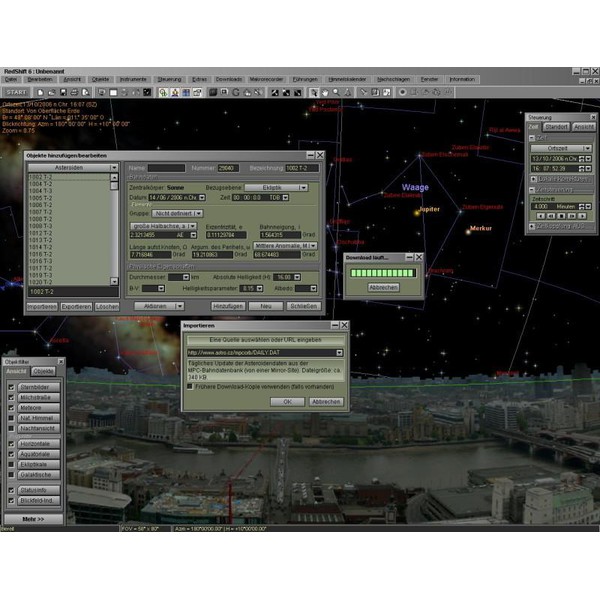Close the Objektfilter panel

[60, 363]
